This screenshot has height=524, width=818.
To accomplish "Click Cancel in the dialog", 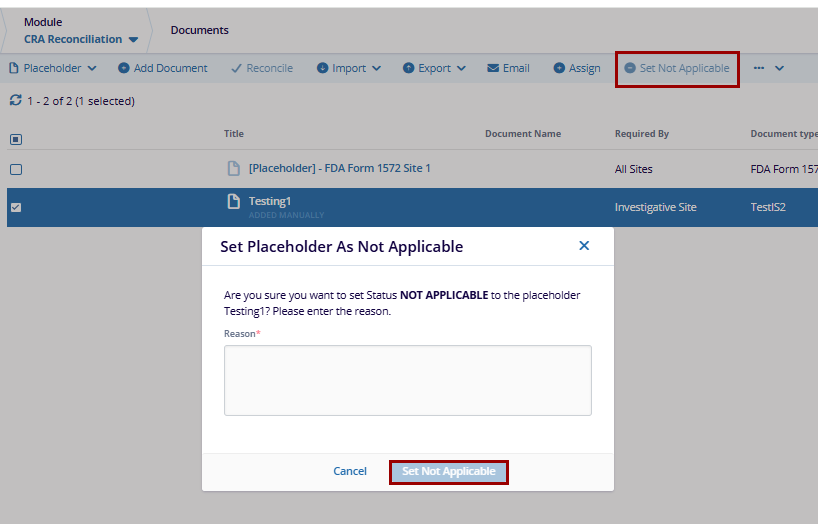I will point(350,471).
